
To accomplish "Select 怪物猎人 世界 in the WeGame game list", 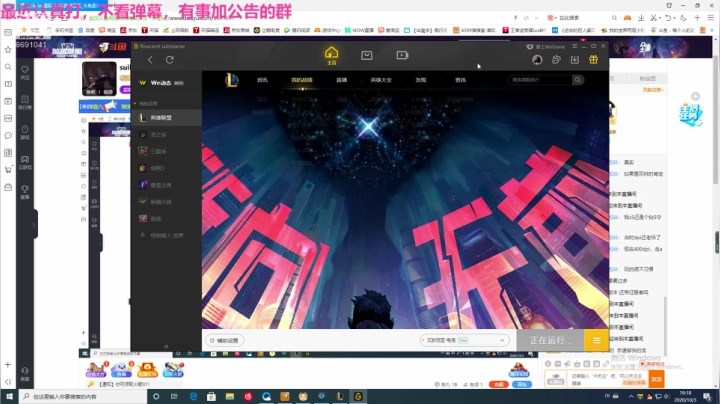I will (166, 235).
